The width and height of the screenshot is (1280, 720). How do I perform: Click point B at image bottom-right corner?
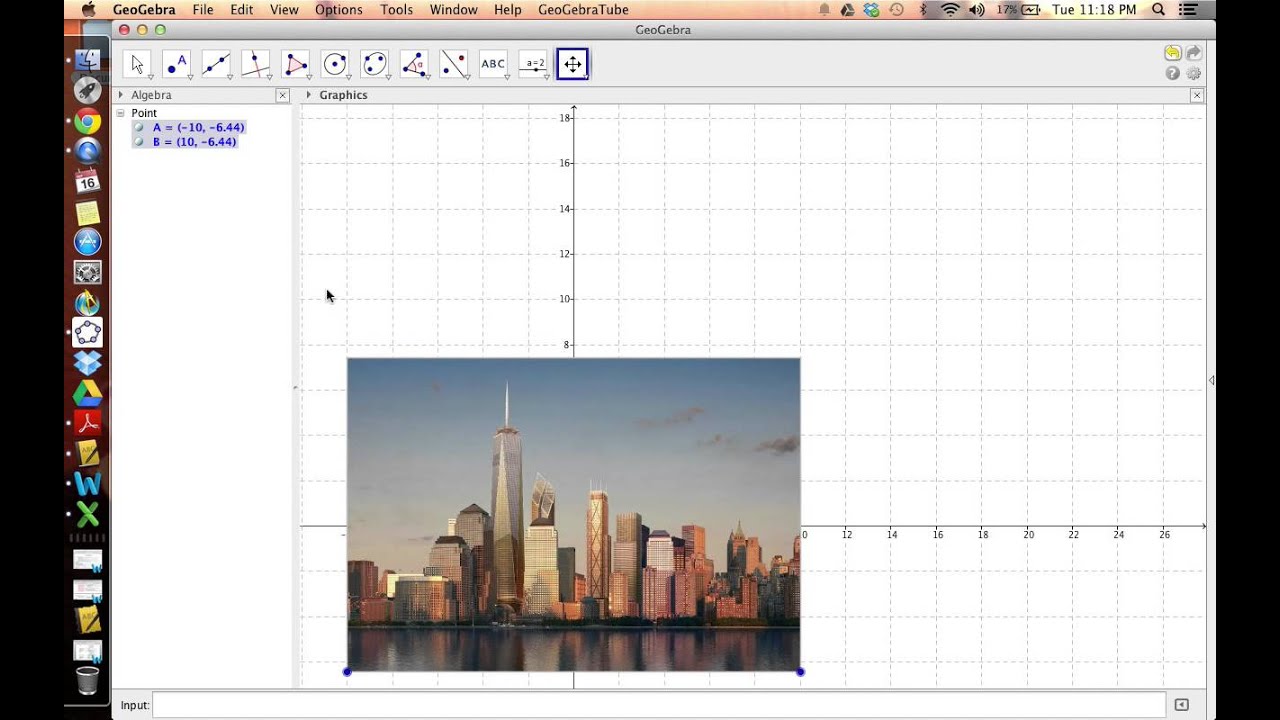[x=800, y=672]
